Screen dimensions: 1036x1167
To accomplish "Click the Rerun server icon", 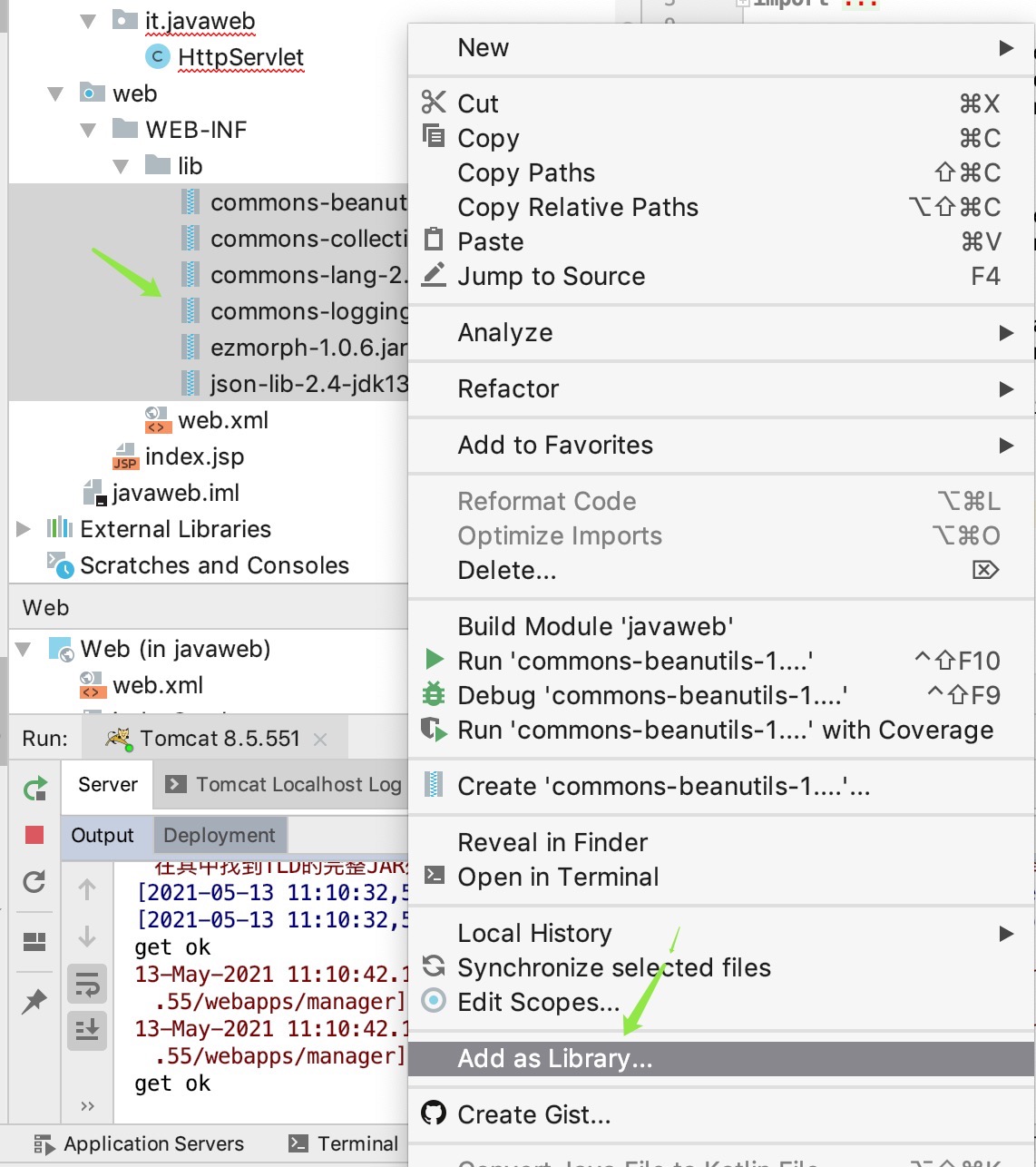I will 34,789.
